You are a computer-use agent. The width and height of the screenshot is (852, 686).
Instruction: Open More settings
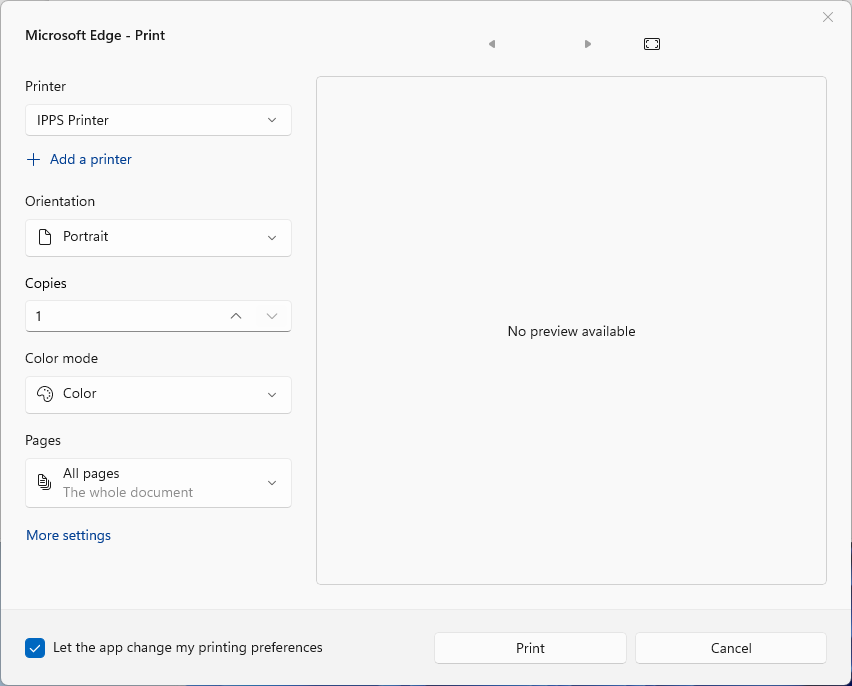tap(68, 535)
